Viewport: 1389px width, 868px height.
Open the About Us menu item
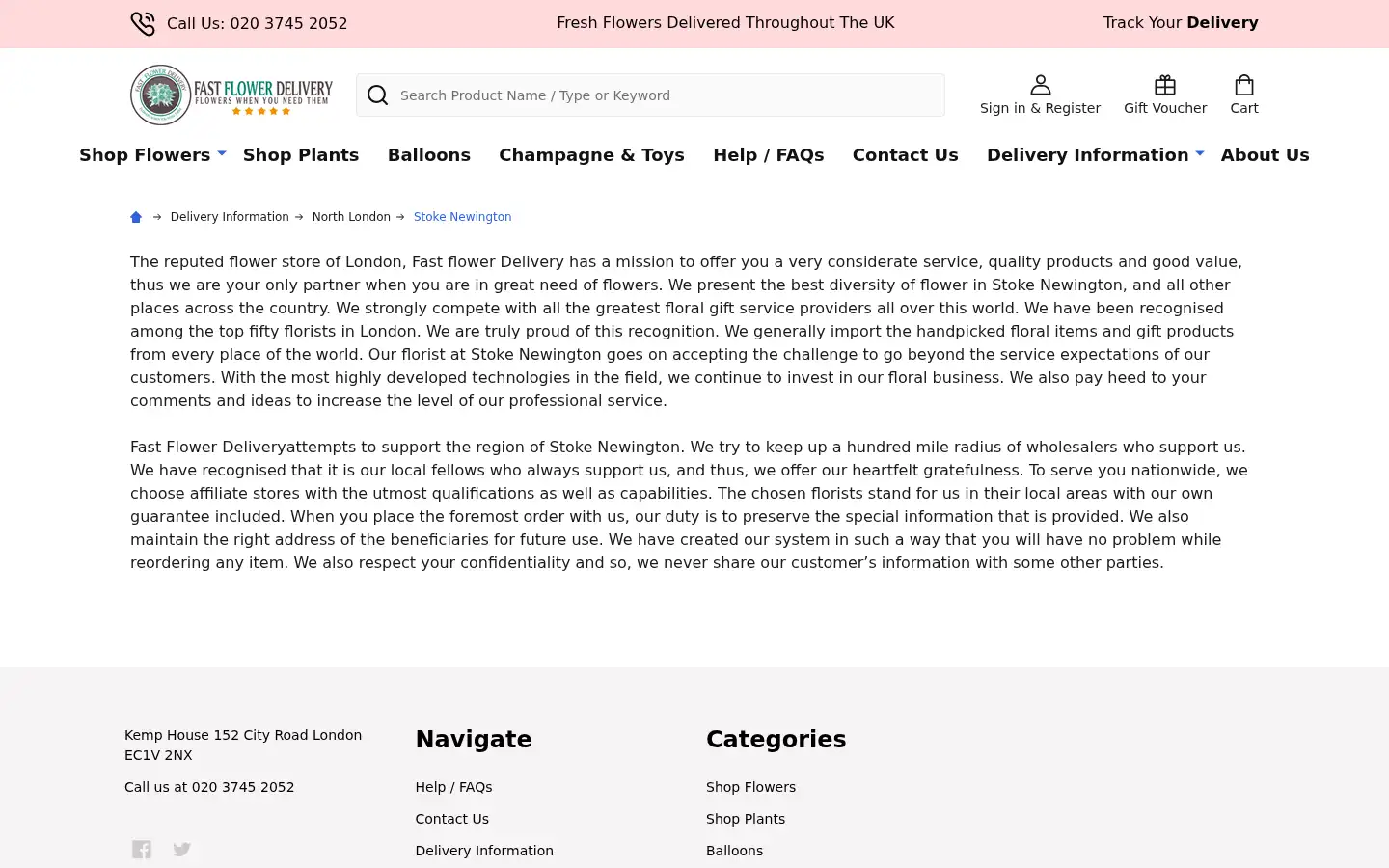click(x=1266, y=155)
